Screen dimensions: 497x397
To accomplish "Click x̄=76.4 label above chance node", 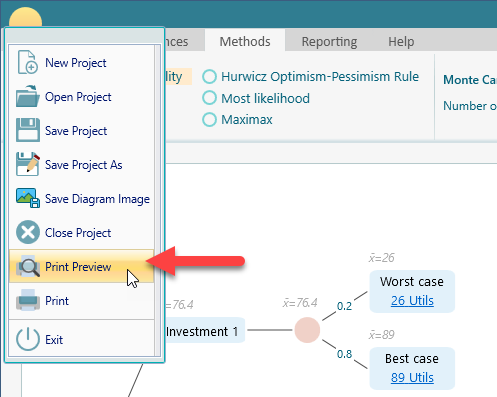I will 300,303.
